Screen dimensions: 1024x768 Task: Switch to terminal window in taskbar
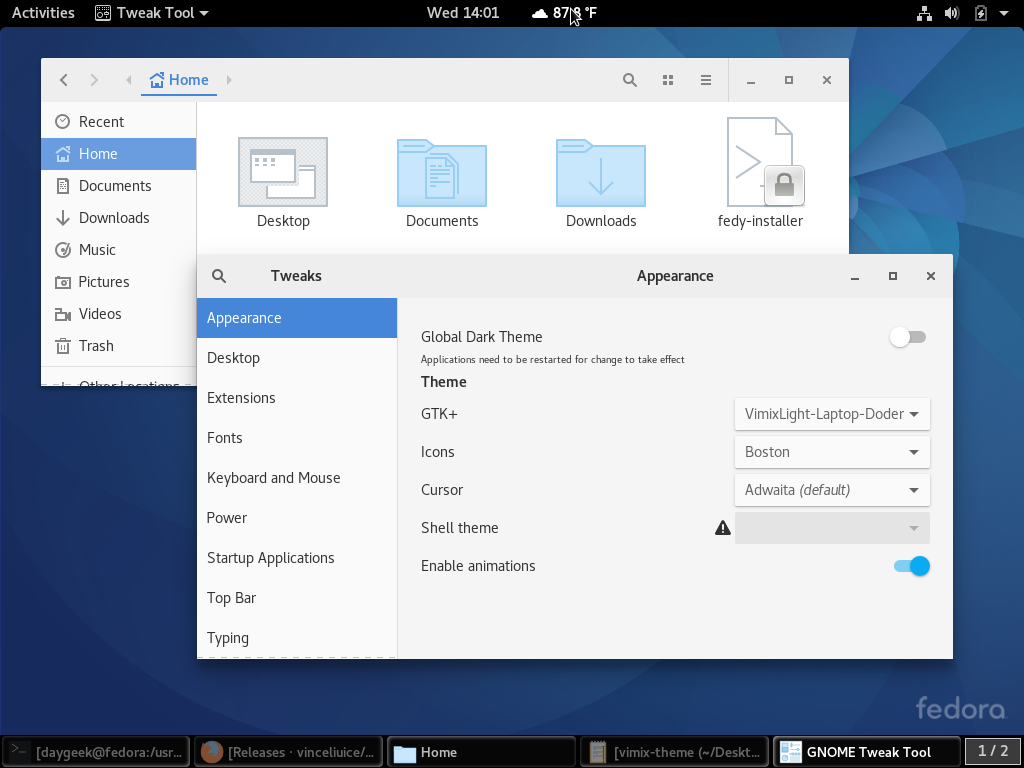(97, 752)
